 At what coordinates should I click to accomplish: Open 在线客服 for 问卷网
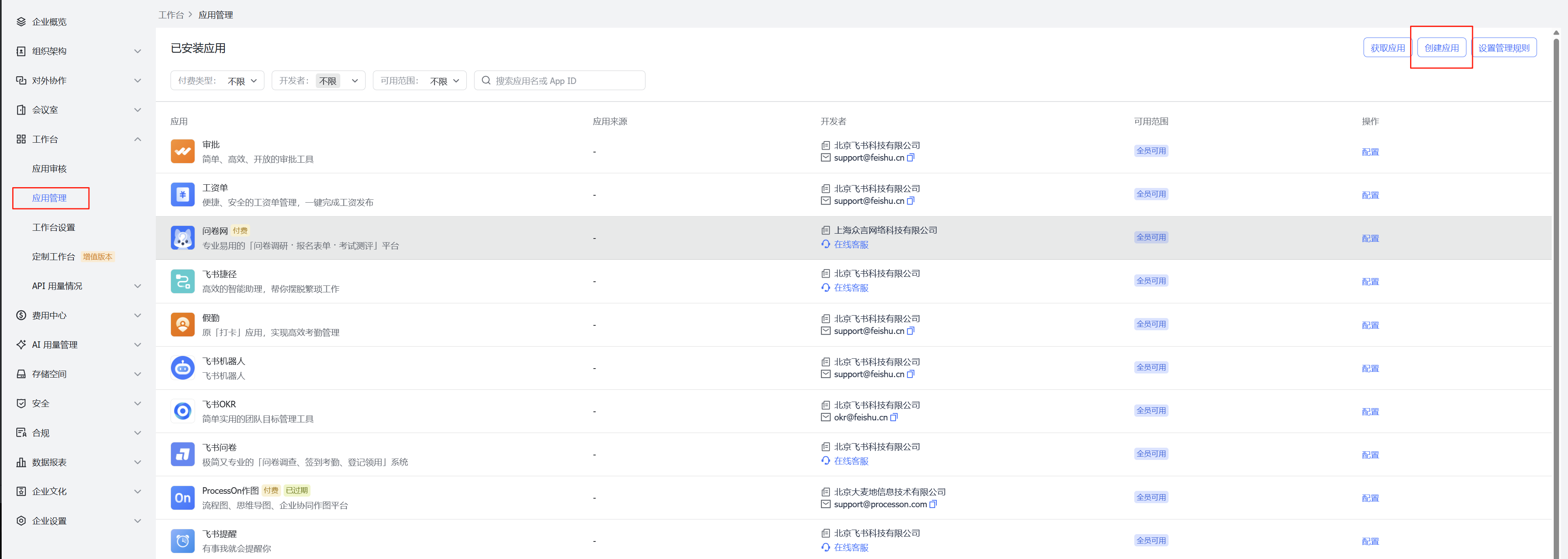851,244
